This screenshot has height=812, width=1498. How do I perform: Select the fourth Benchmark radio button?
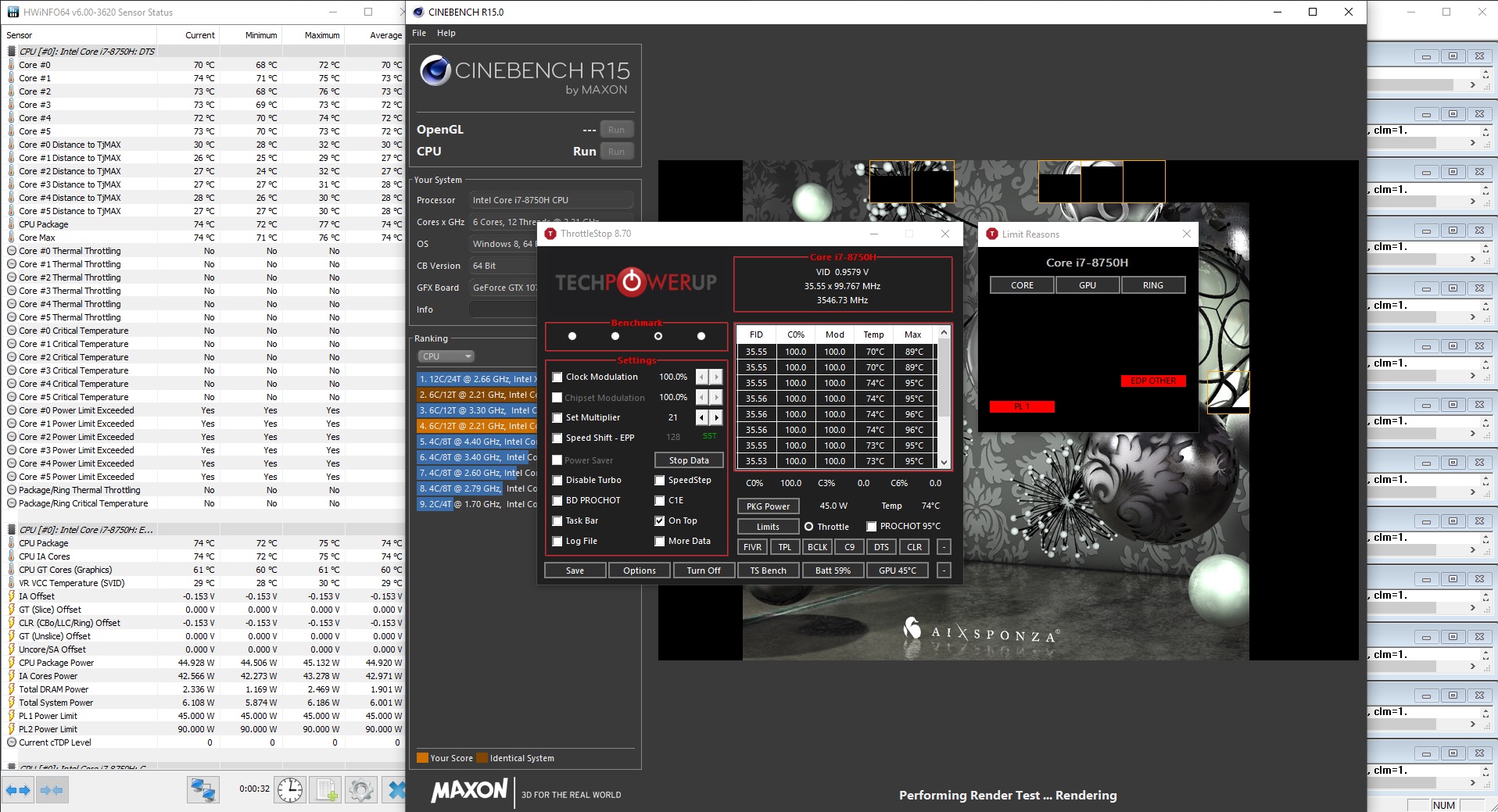[701, 336]
